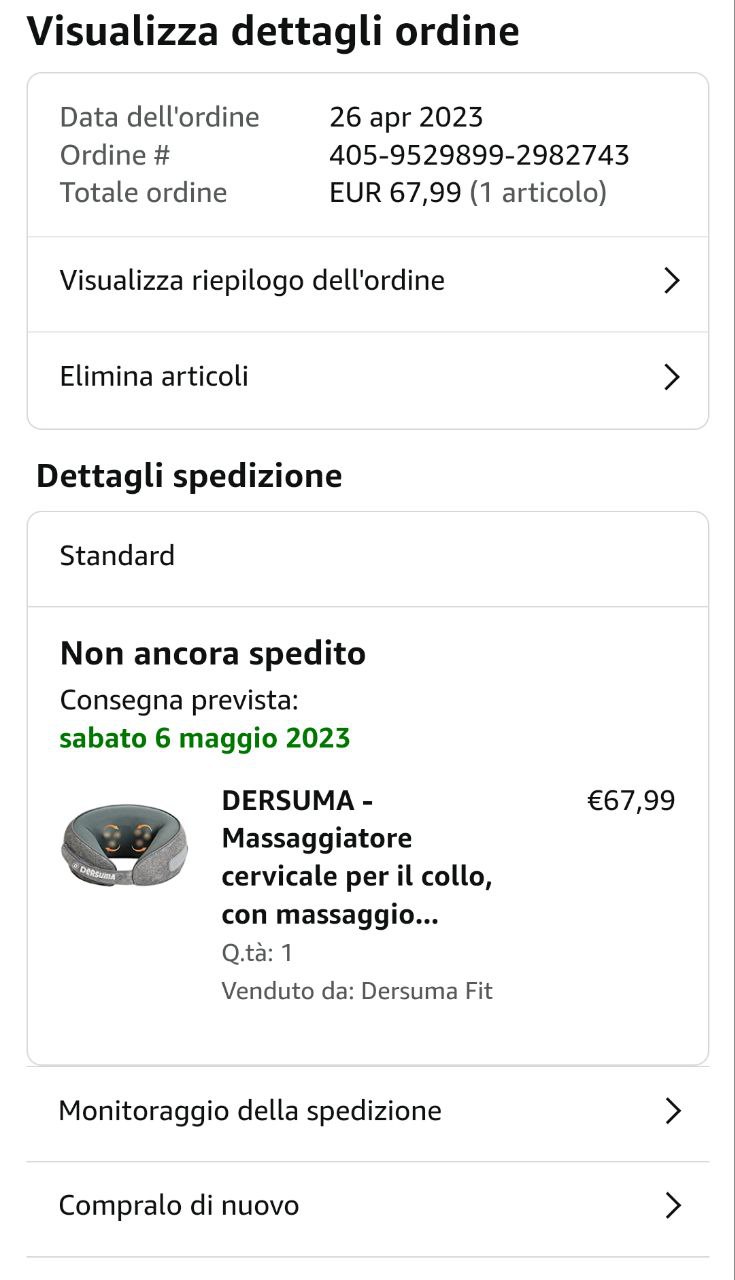Open the DERSUMA Massaggiatore cervicale product title

(356, 857)
